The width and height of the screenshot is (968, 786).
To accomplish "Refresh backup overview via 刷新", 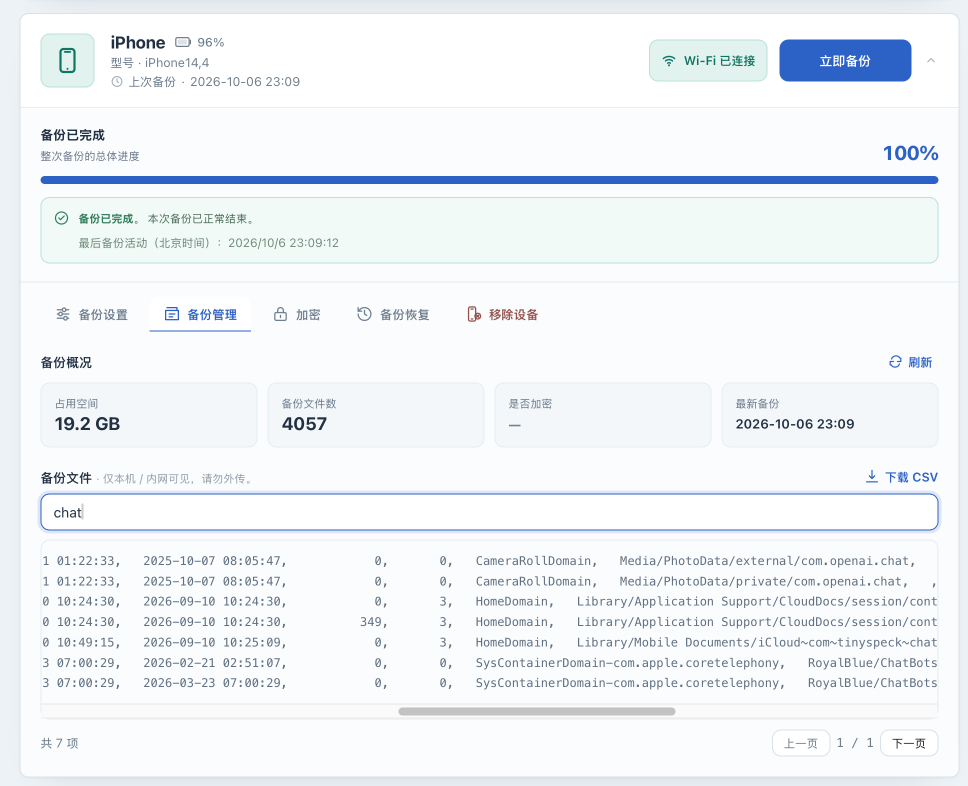I will [x=911, y=362].
